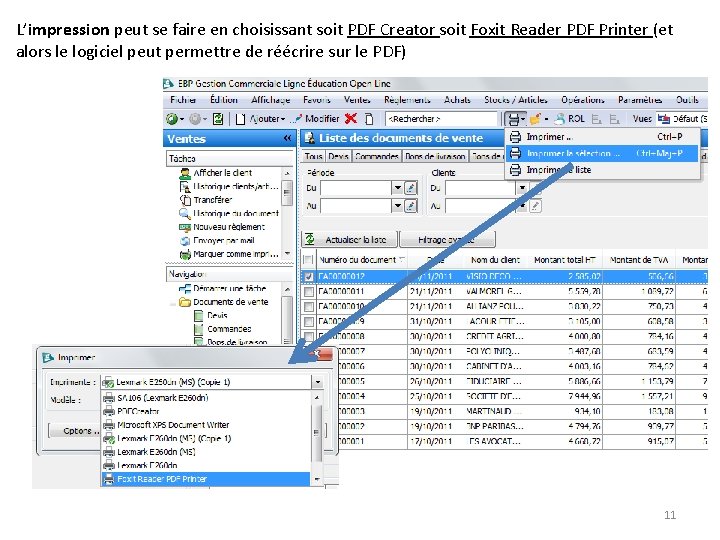The image size is (720, 540).
Task: Click the Du period date picker icon
Action: (x=411, y=188)
